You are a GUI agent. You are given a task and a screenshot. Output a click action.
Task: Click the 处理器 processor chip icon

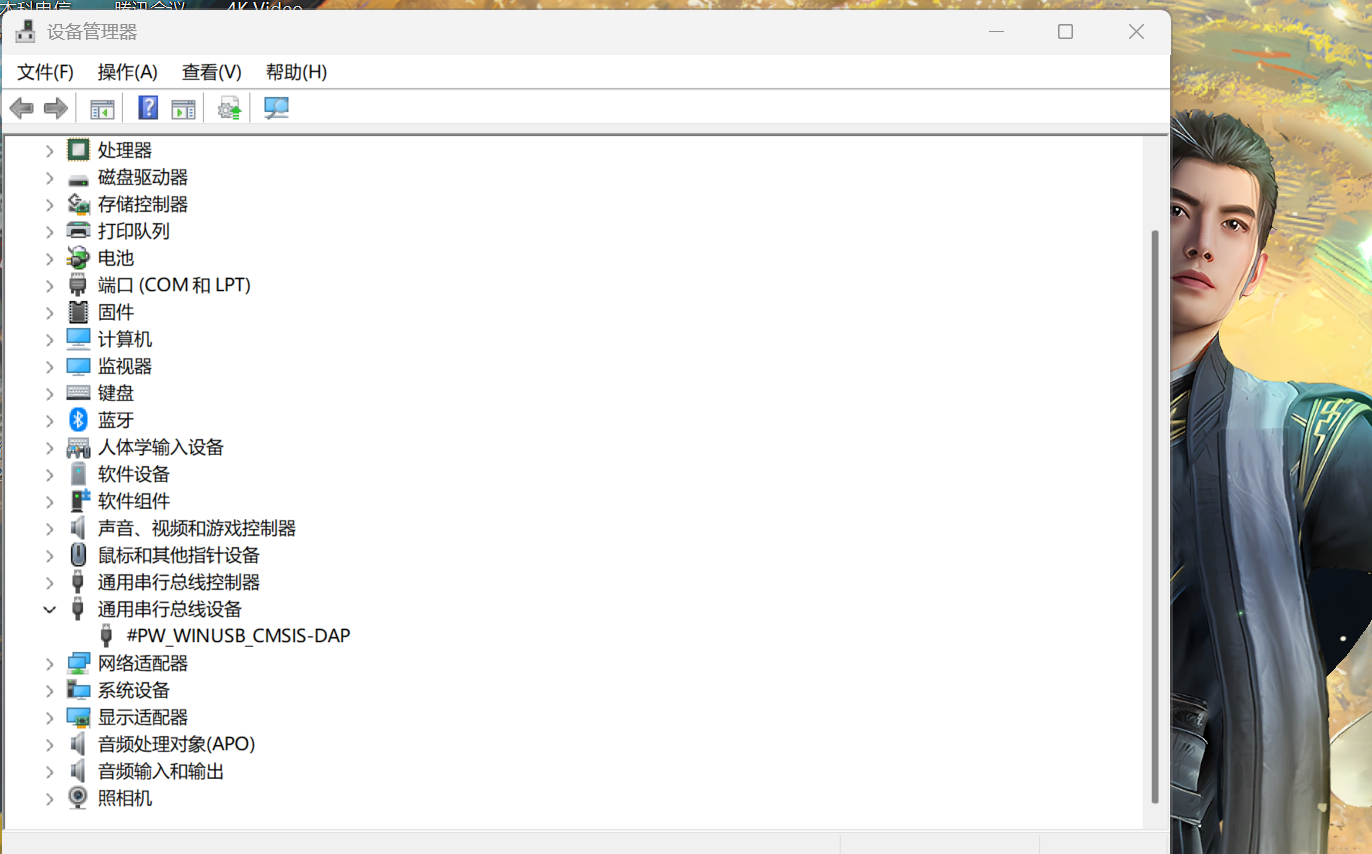coord(78,150)
